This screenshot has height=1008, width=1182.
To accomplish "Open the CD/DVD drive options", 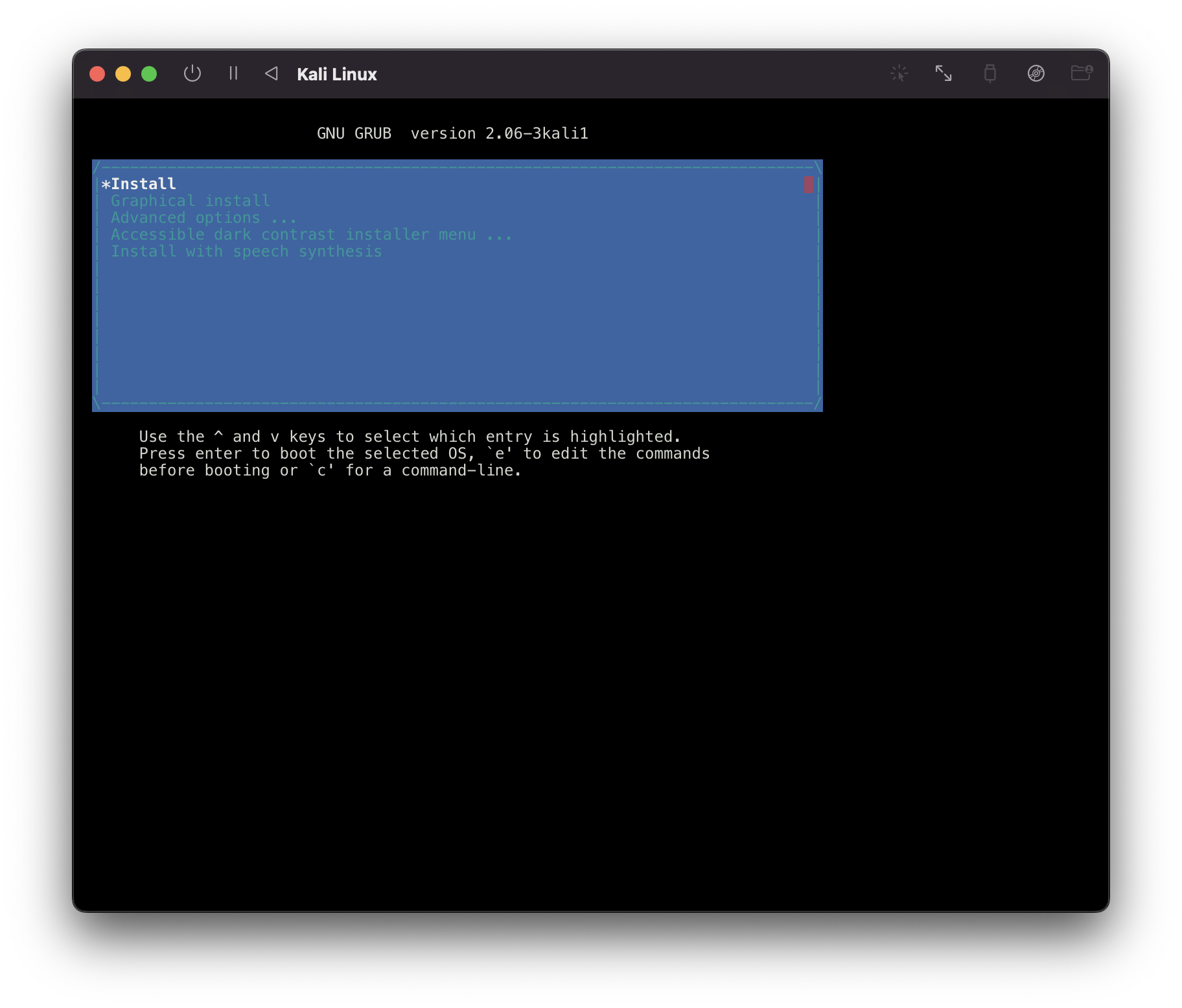I will (x=1036, y=73).
